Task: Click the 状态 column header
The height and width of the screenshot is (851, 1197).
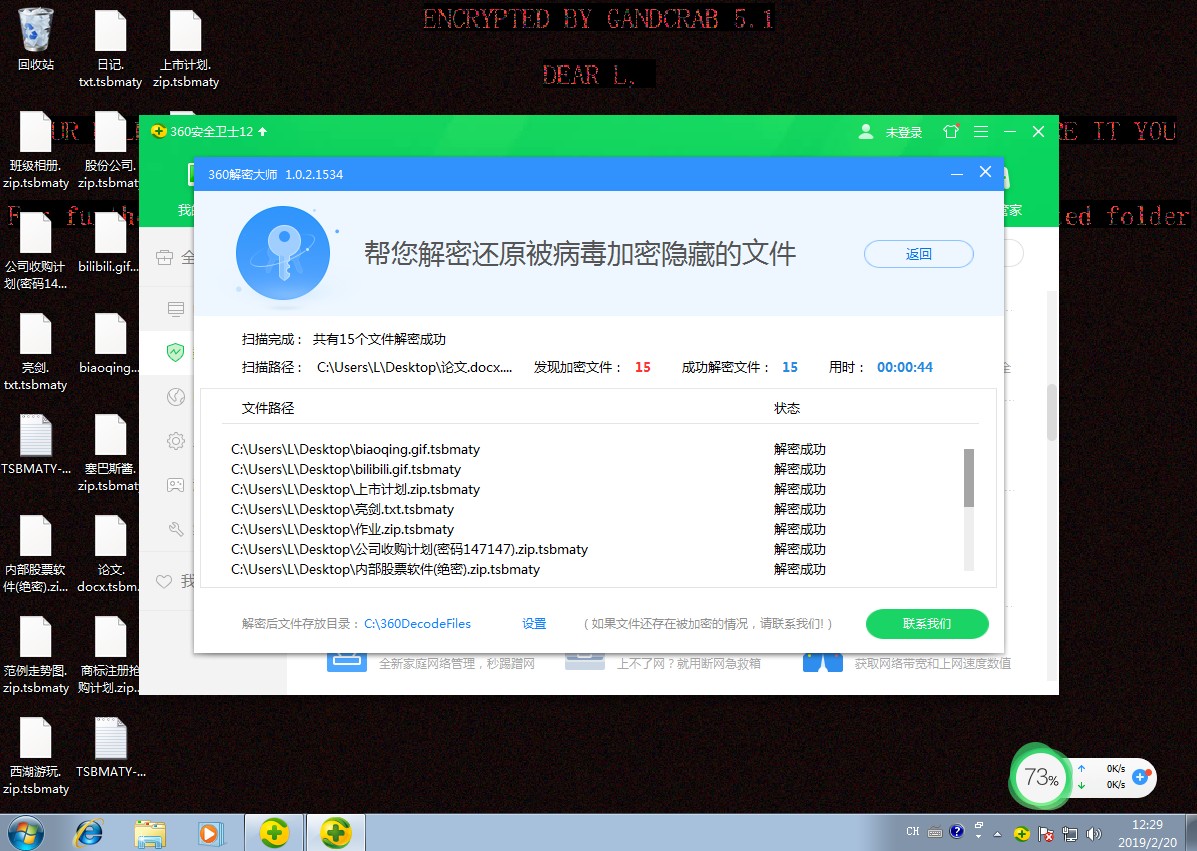Action: 786,408
